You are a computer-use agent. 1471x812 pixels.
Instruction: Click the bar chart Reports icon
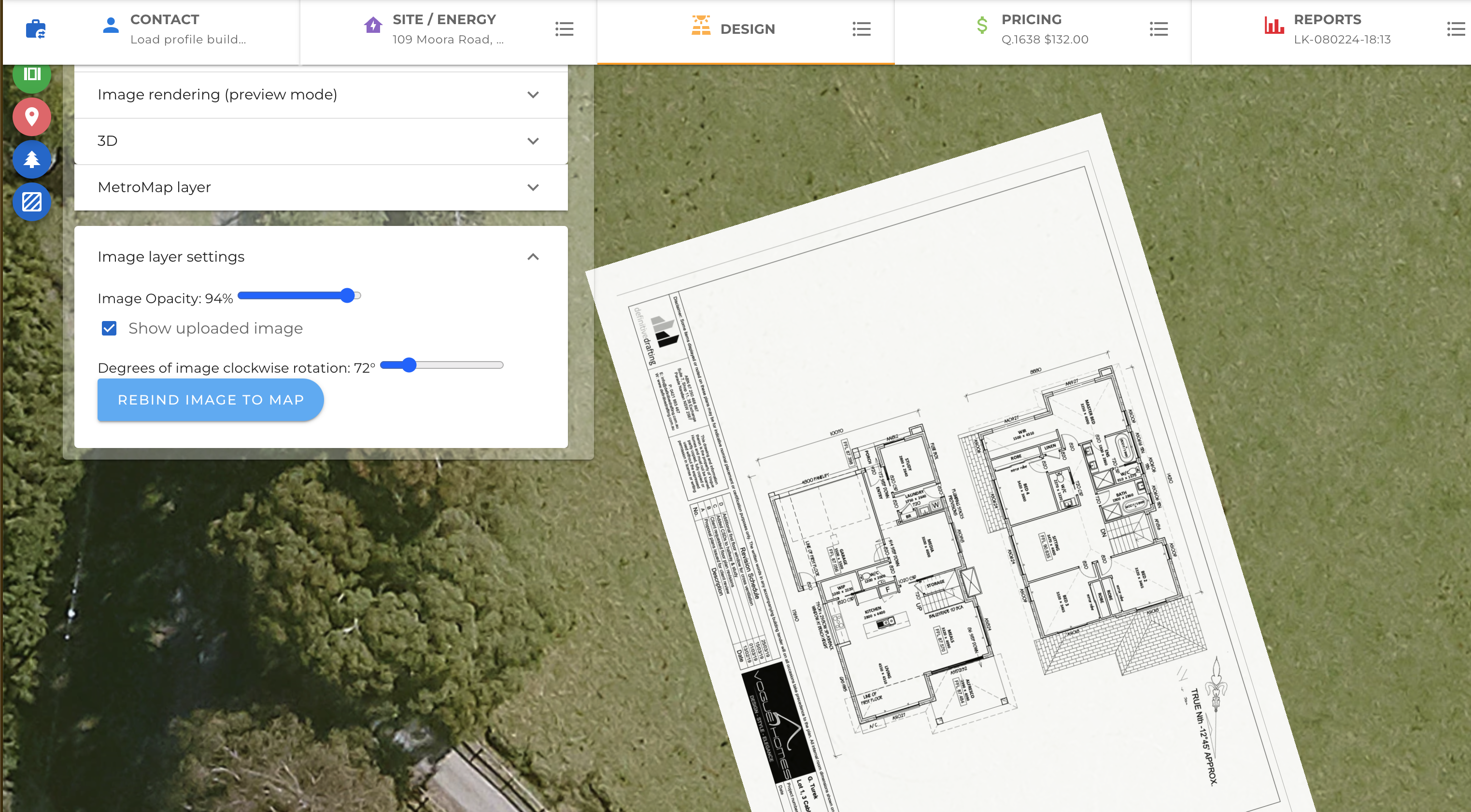point(1274,25)
